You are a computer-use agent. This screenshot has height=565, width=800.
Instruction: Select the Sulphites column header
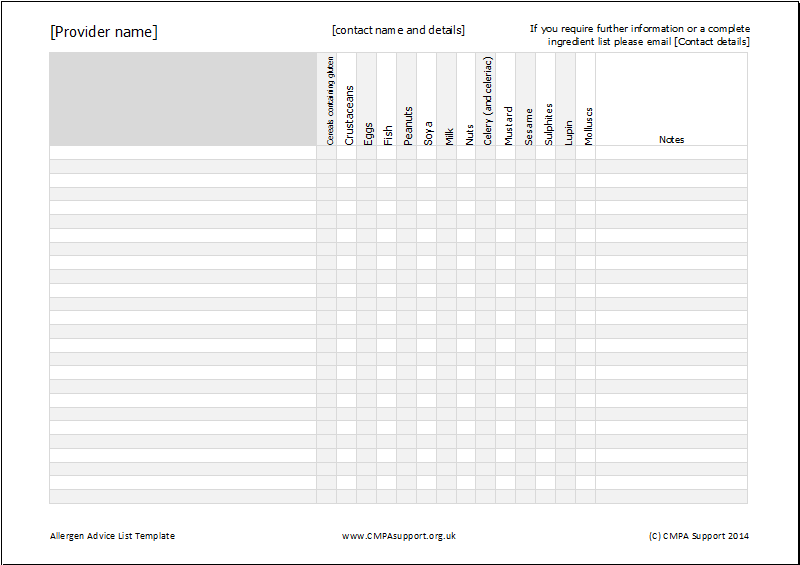click(x=548, y=125)
